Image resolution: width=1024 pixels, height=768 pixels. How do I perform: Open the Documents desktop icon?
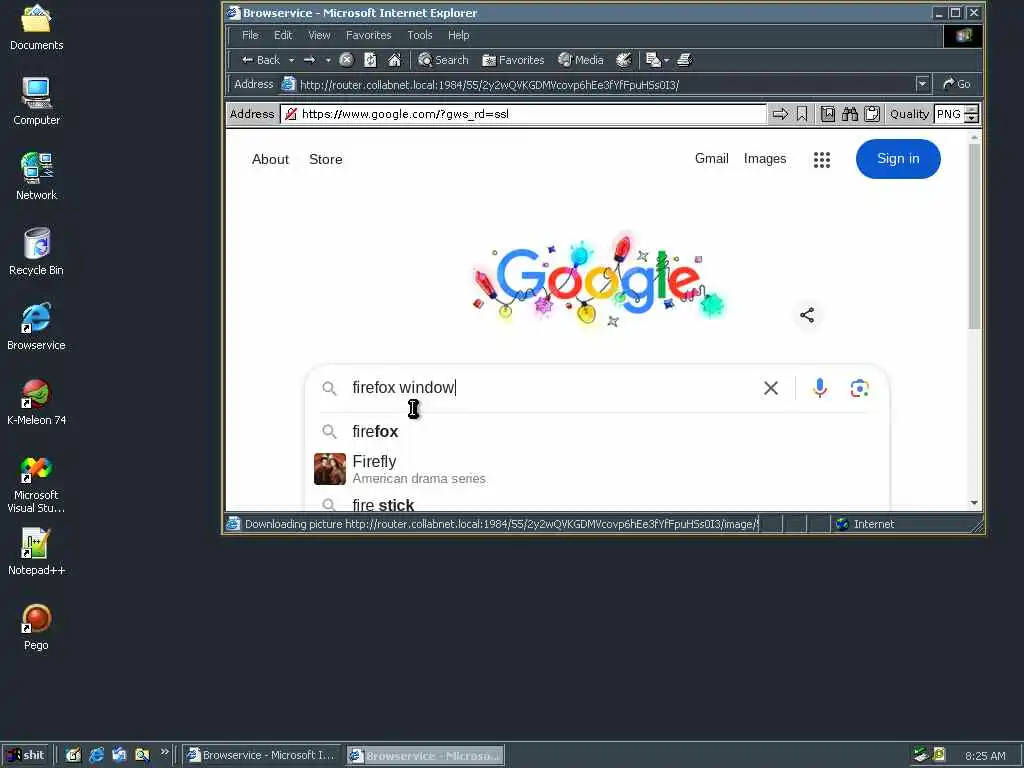coord(37,27)
